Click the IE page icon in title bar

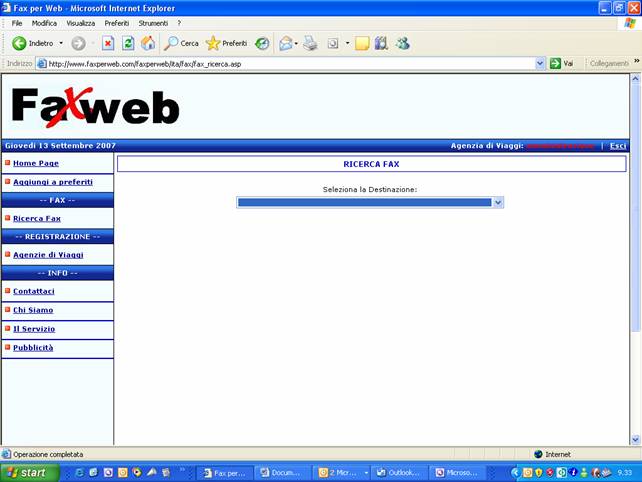click(x=6, y=7)
